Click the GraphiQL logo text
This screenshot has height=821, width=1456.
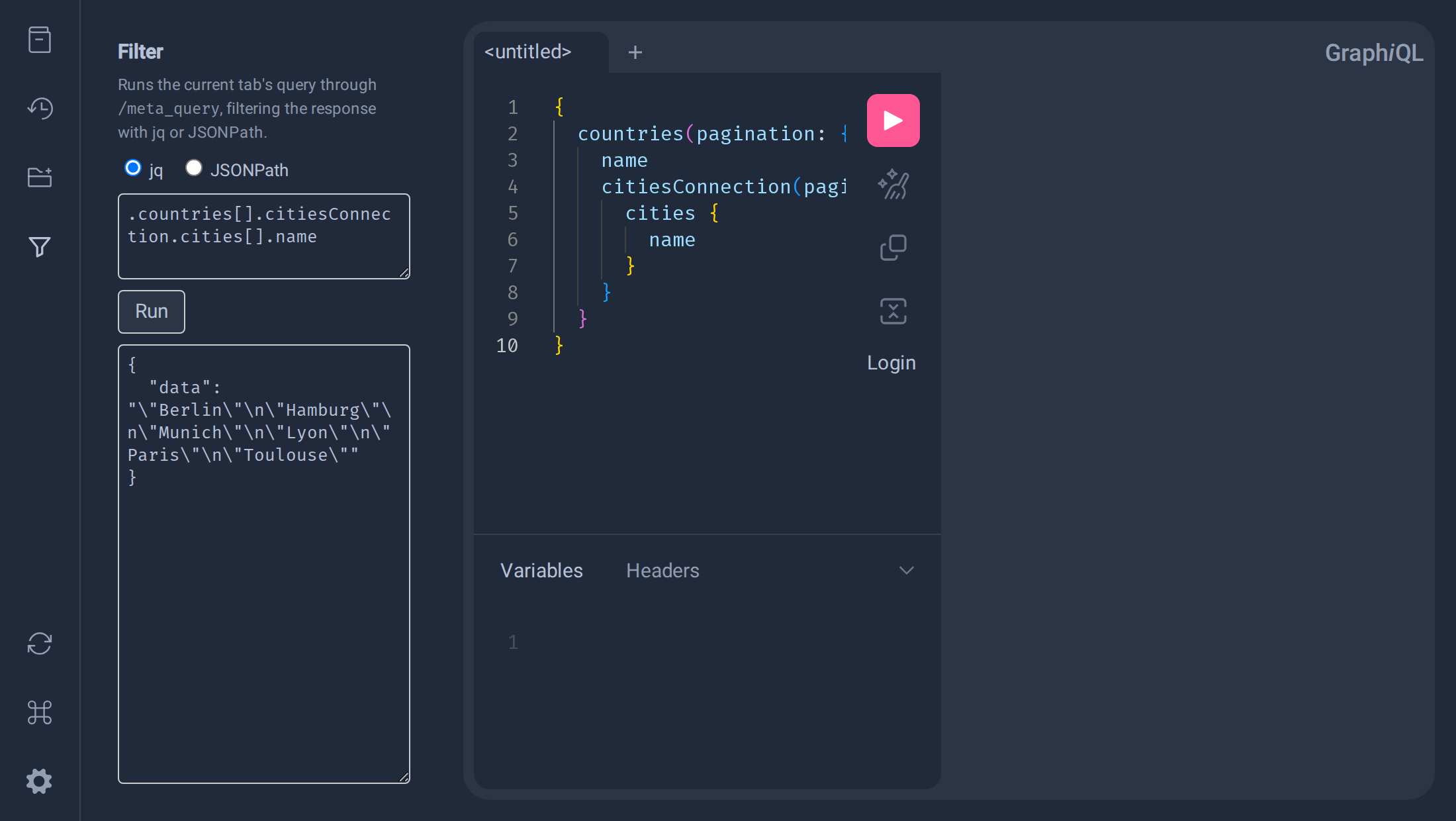[x=1374, y=53]
